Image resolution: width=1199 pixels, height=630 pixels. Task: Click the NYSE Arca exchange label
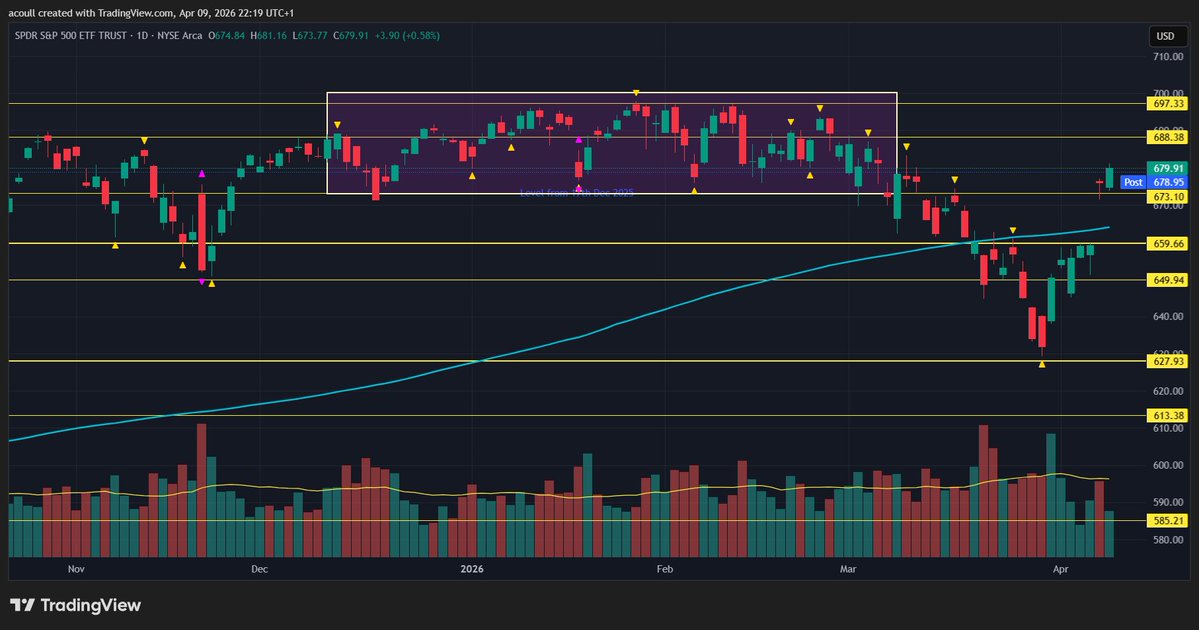(180, 36)
